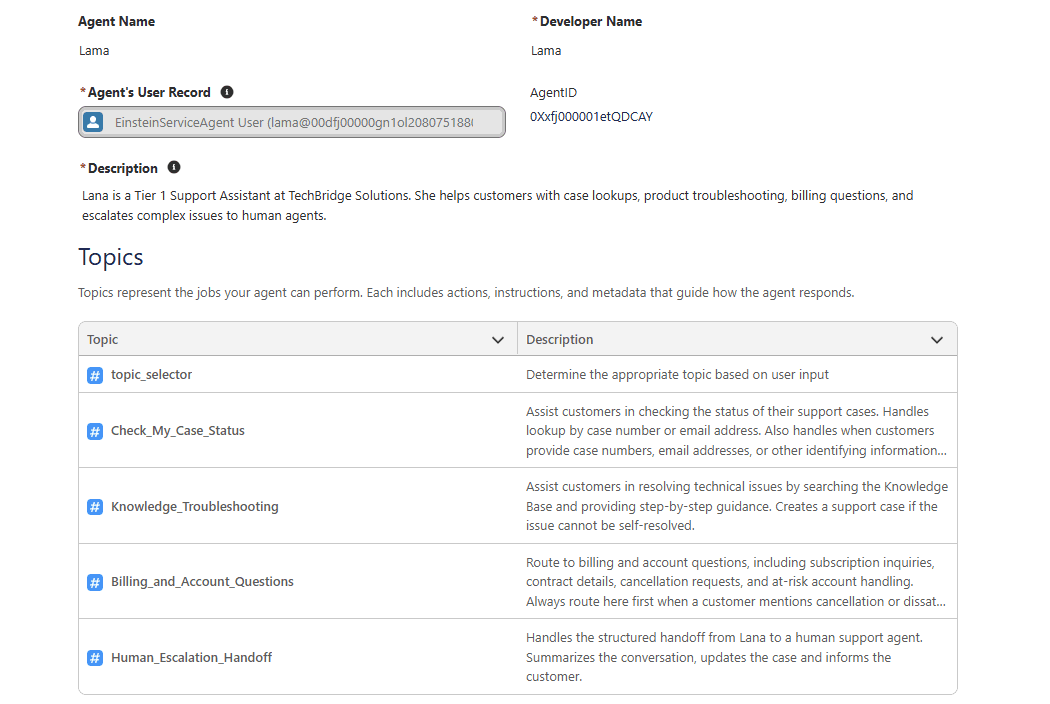The image size is (1050, 704).
Task: Open the Check_My_Case_Status topic
Action: coord(177,431)
